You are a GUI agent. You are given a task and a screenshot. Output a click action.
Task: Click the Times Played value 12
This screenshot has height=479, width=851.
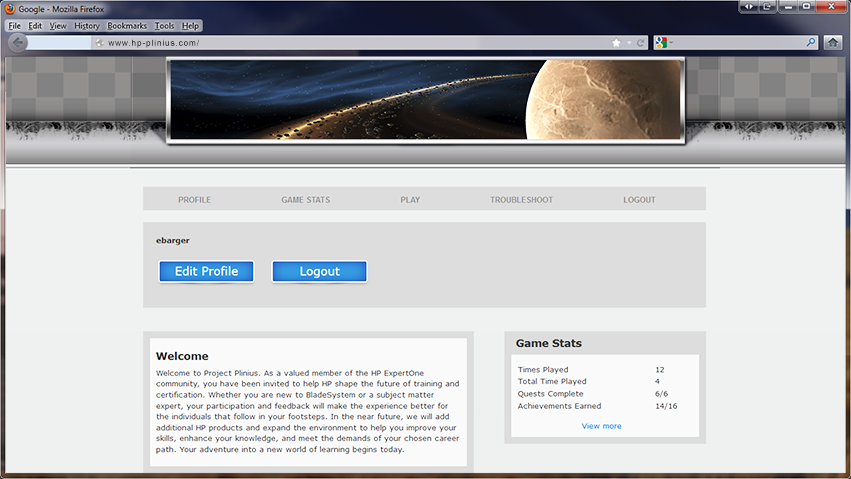[x=659, y=369]
